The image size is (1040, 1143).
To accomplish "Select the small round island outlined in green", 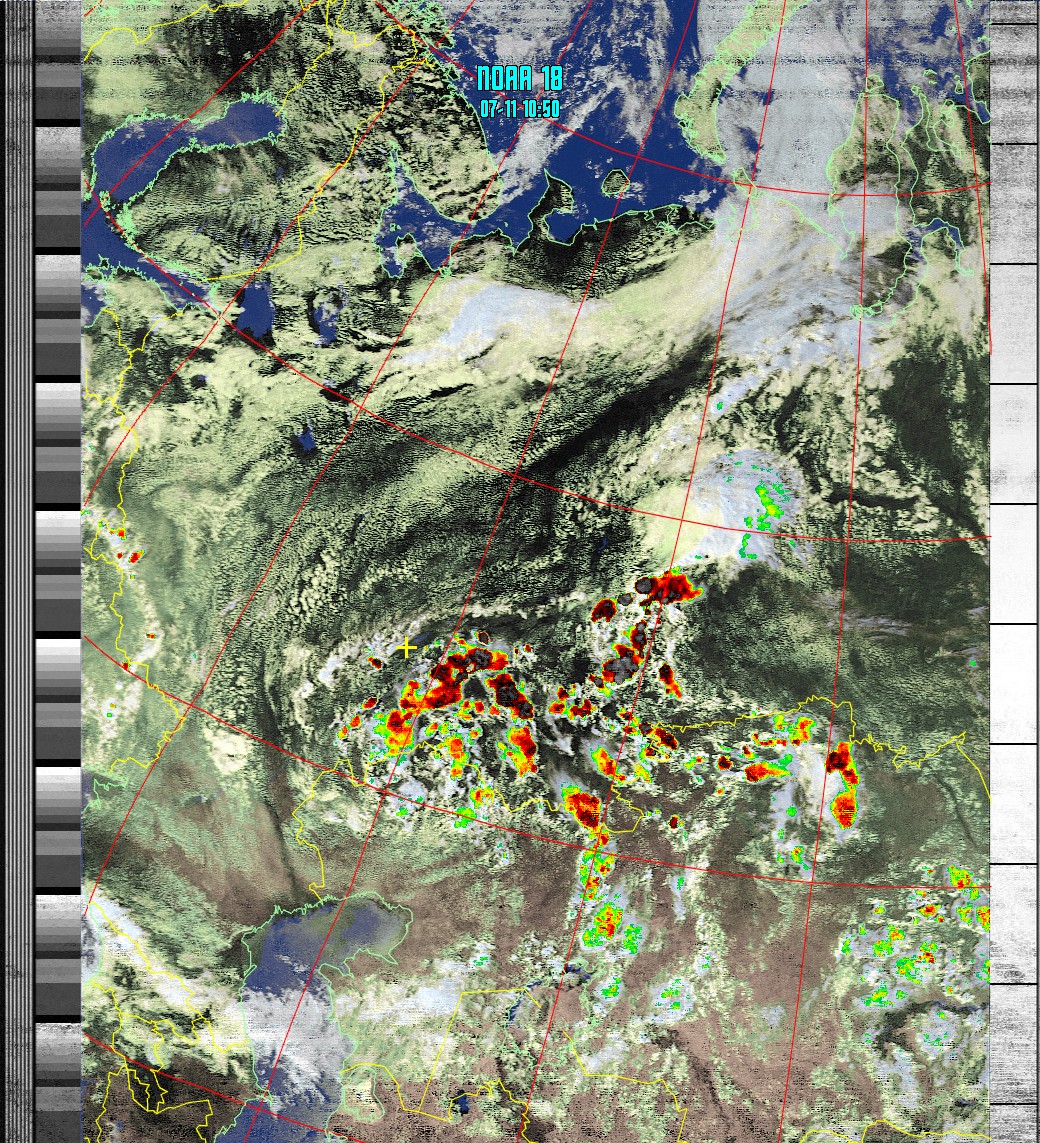I will coord(615,182).
